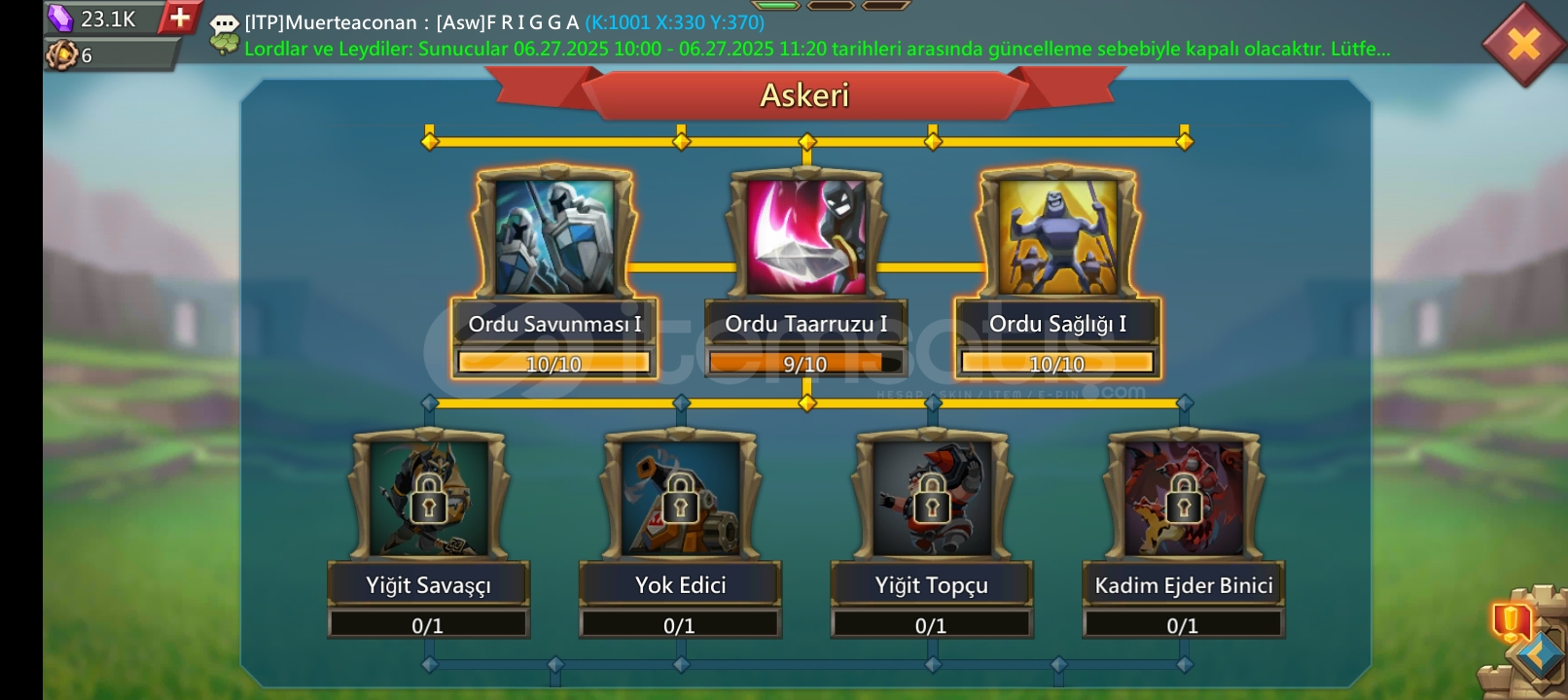Close the Askeri research panel

point(1524,44)
